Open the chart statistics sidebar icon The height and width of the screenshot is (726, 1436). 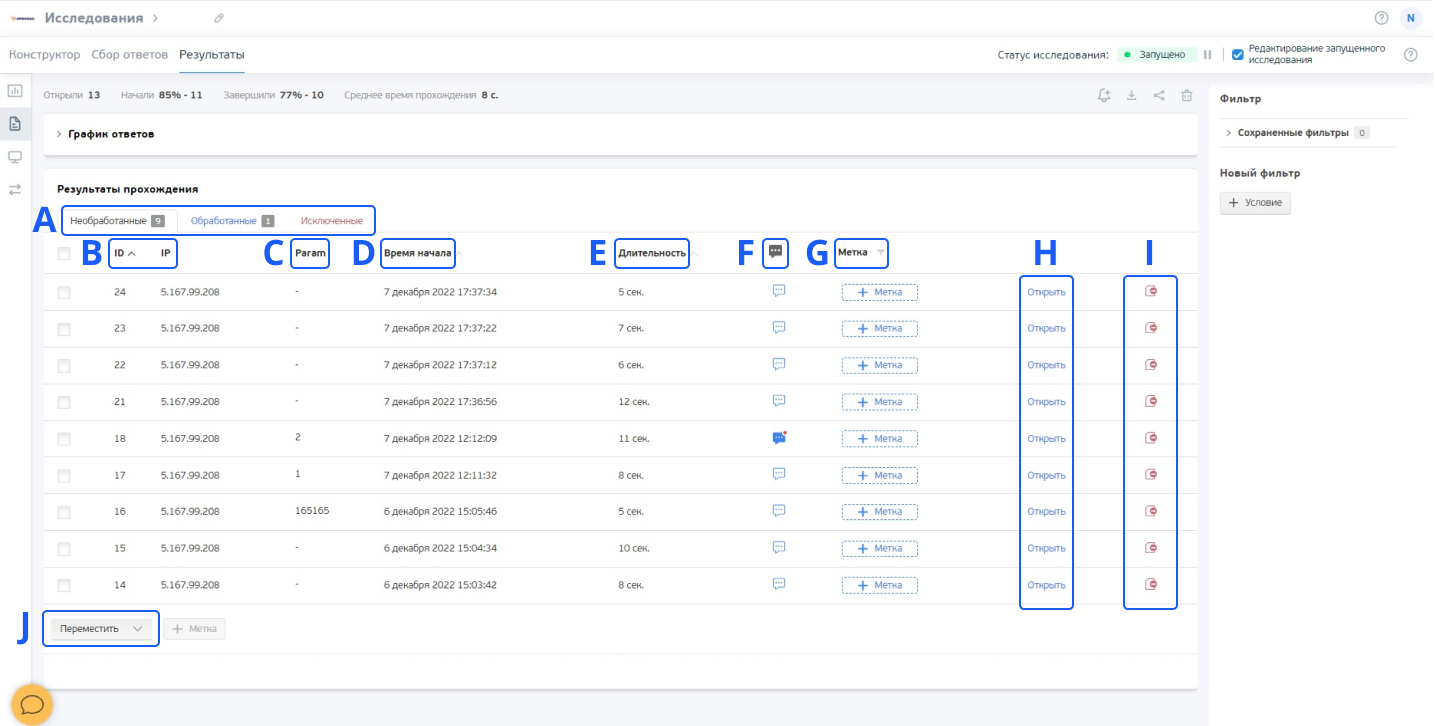pos(15,91)
